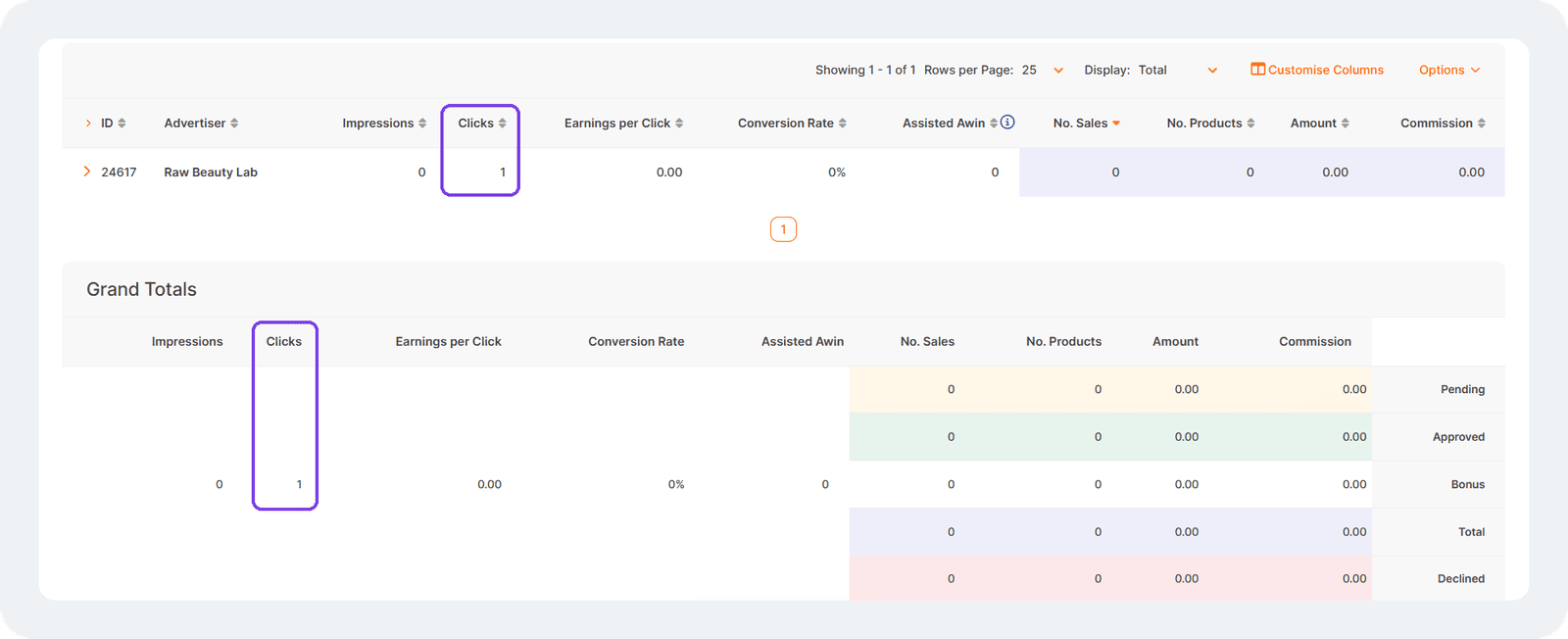Open the Rows per Page dropdown
This screenshot has height=639, width=1568.
[1043, 70]
